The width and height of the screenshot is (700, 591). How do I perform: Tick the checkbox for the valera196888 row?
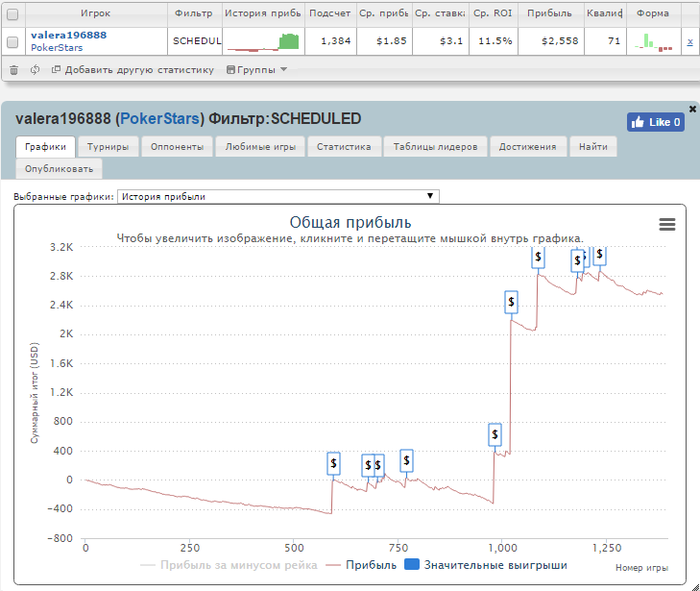[12, 42]
